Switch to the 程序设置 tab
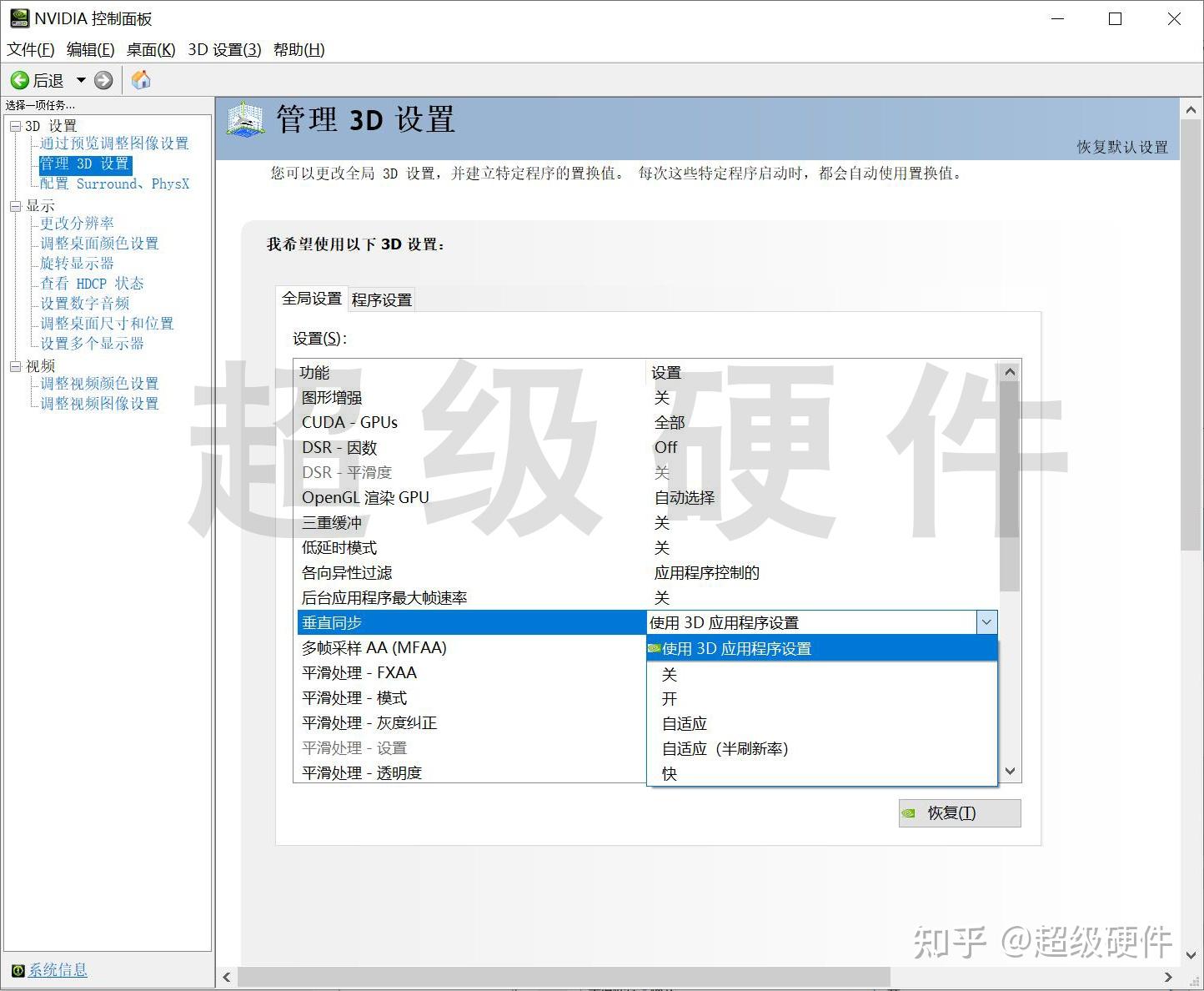The width and height of the screenshot is (1204, 991). (x=382, y=300)
